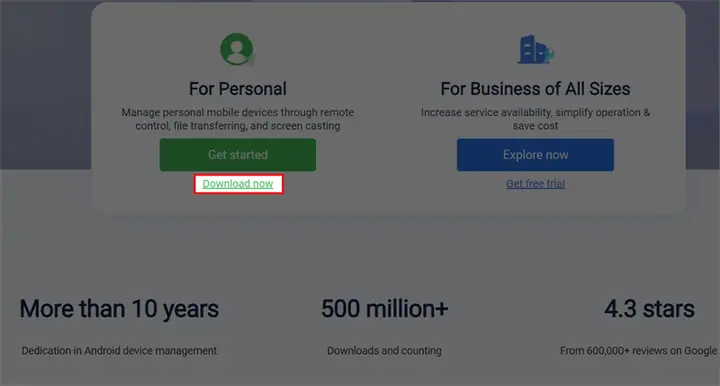
Task: Select the For Business of All Sizes heading
Action: [535, 89]
